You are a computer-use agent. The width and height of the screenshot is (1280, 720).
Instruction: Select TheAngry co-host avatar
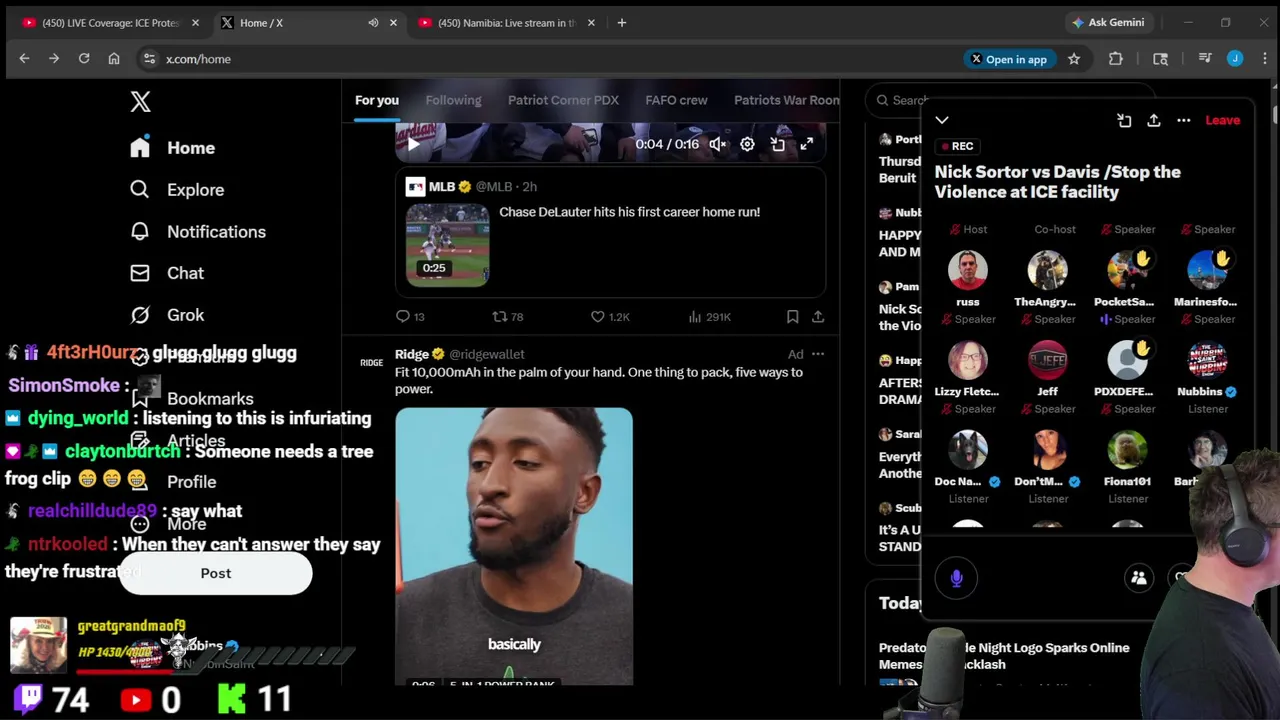click(1047, 270)
